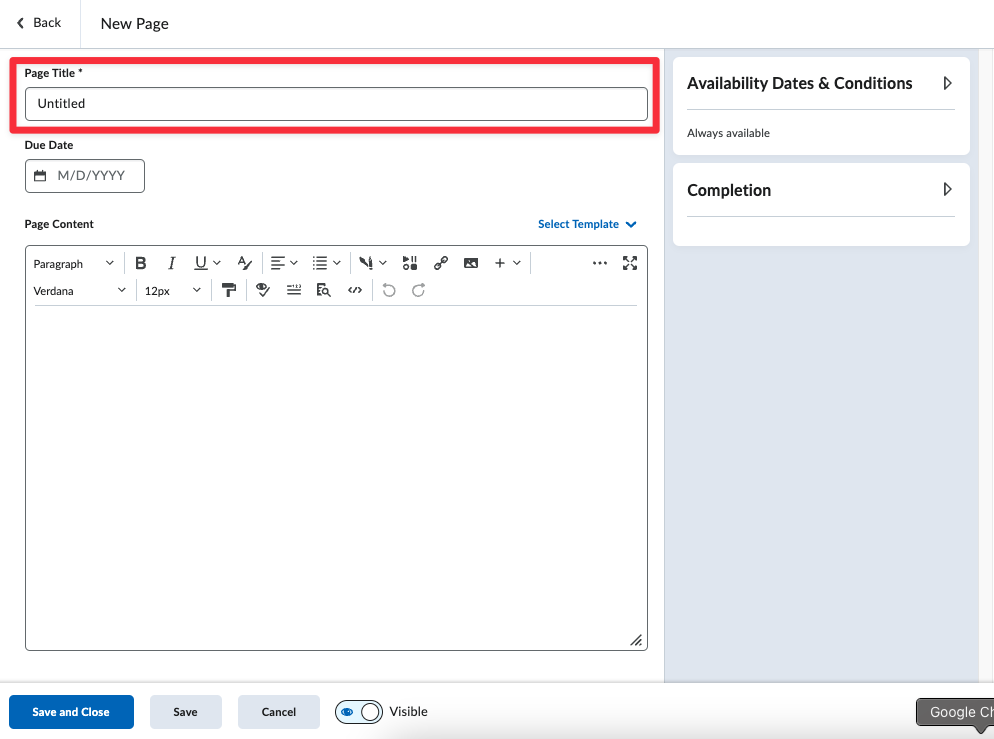Viewport: 994px width, 739px height.
Task: Open the Select Template menu
Action: pyautogui.click(x=587, y=224)
